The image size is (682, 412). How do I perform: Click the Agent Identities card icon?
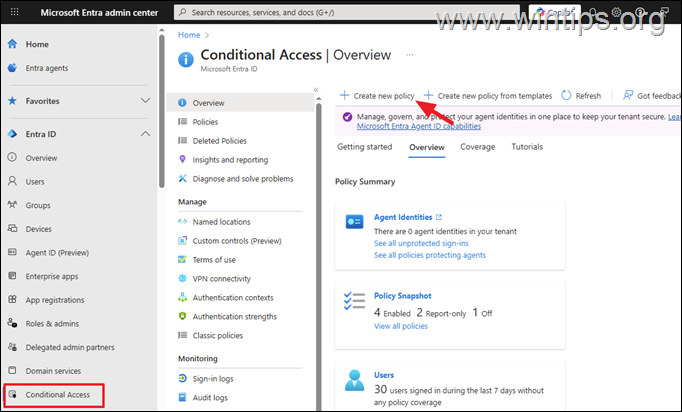(354, 222)
